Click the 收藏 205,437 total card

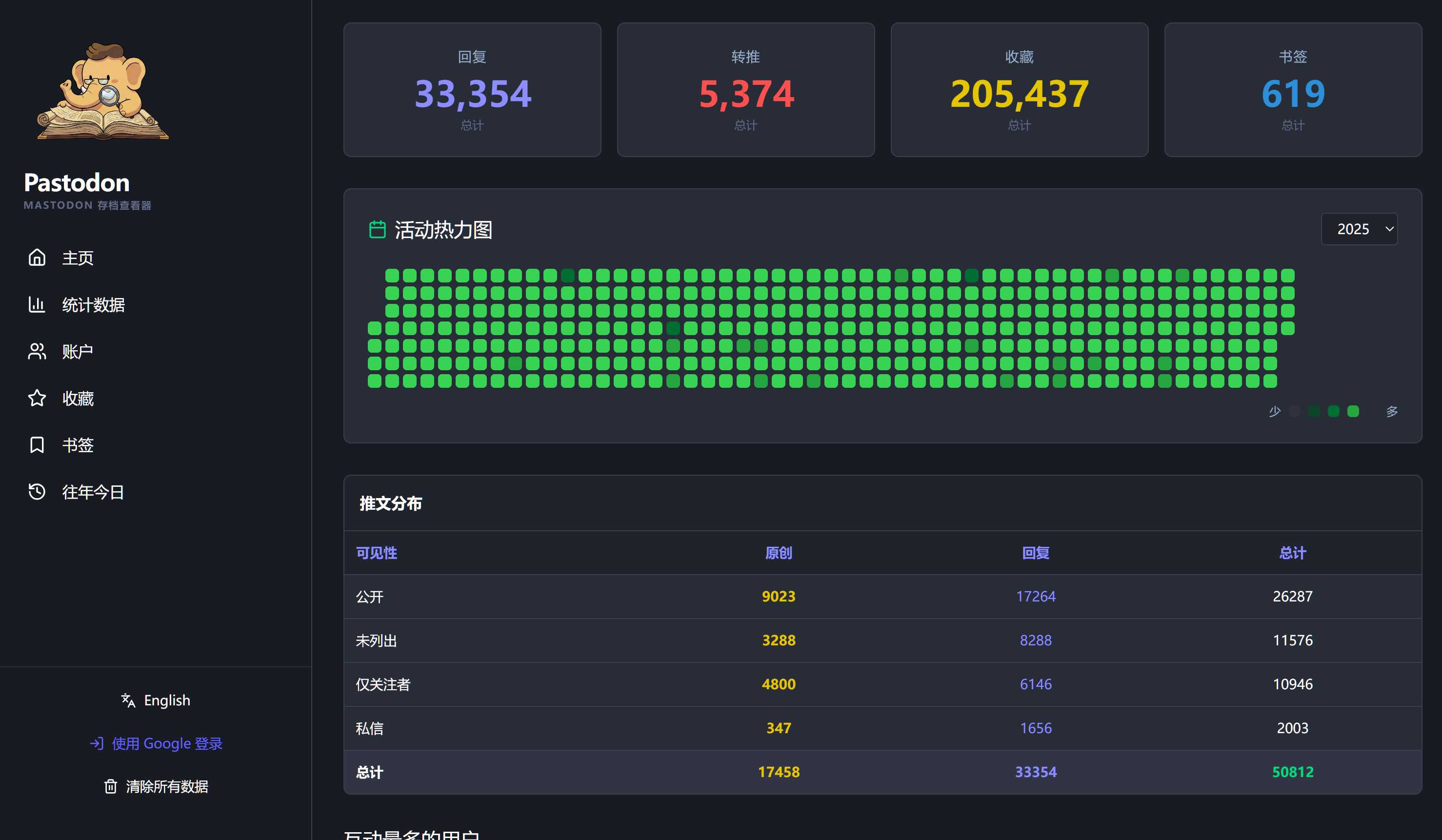[x=1019, y=90]
